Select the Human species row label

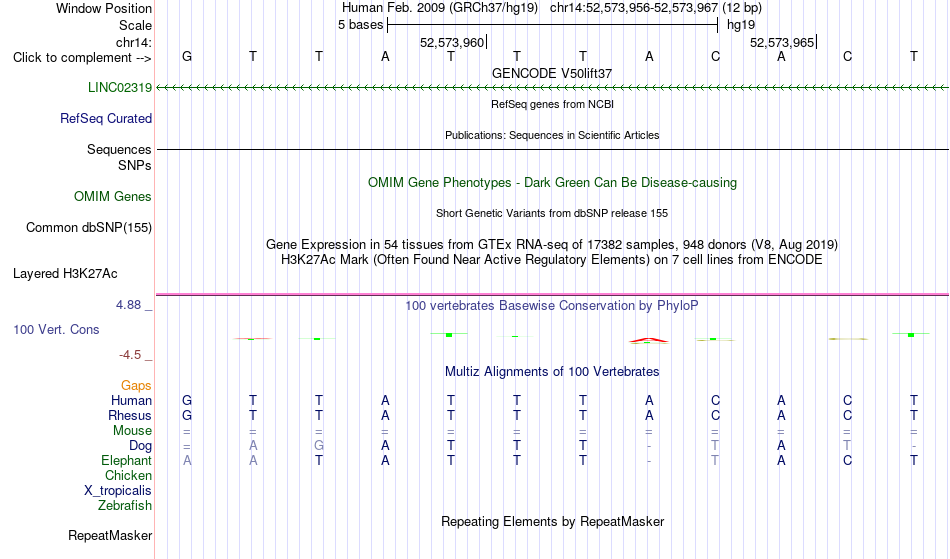click(131, 400)
